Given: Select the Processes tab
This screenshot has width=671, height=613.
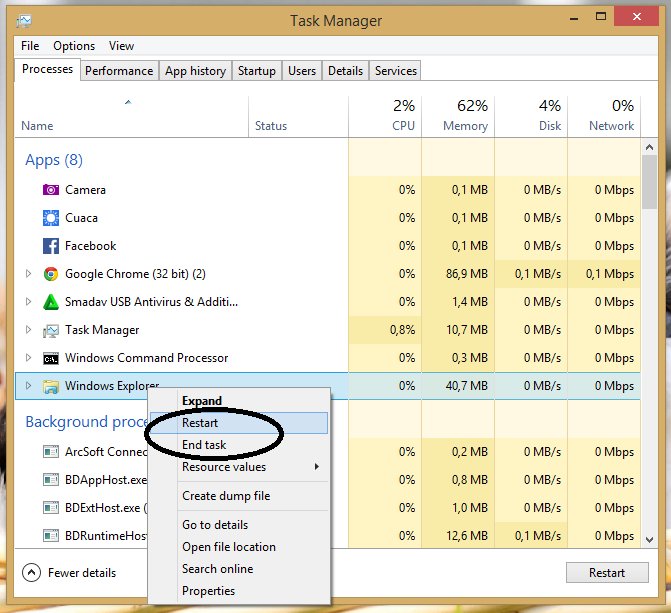Looking at the screenshot, I should [48, 69].
